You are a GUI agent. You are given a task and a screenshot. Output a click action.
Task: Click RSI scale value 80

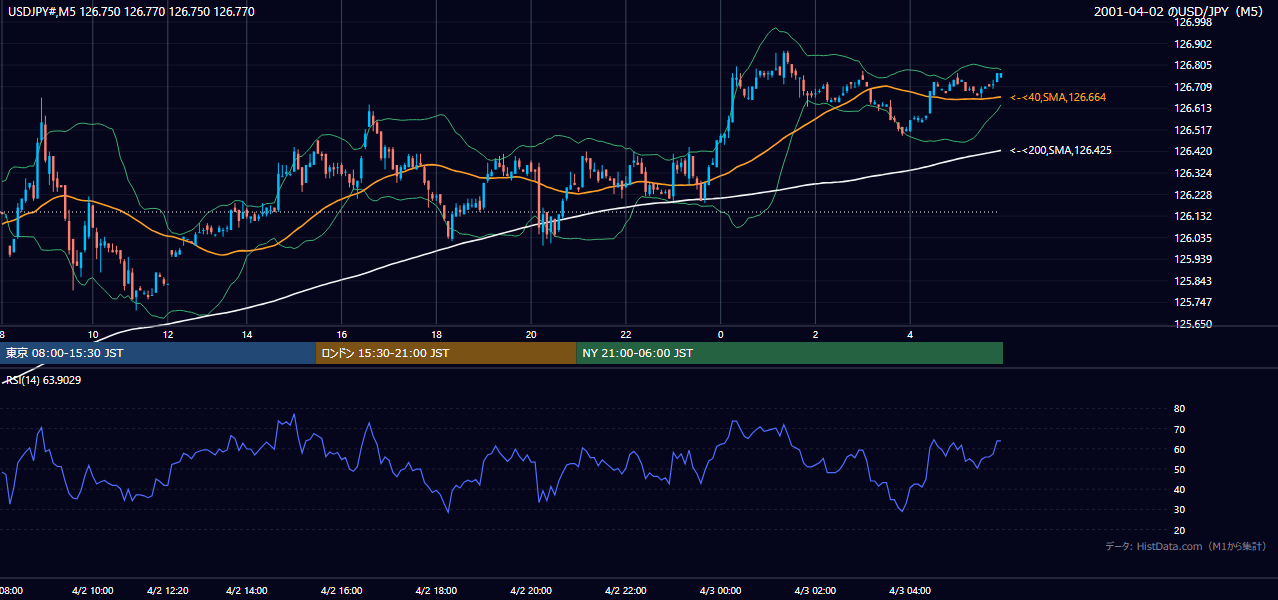(x=1179, y=409)
